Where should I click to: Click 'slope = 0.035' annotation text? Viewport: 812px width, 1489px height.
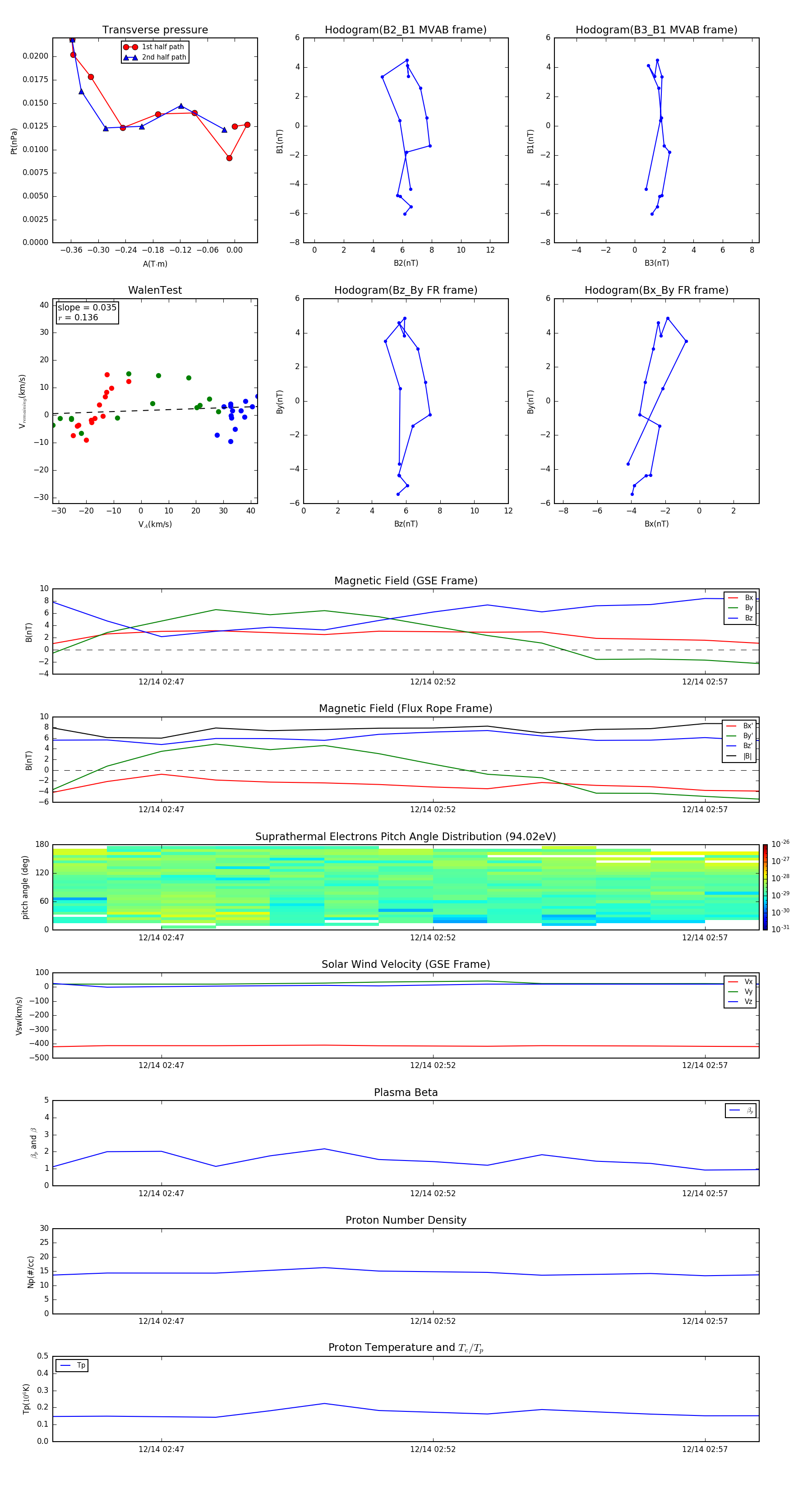(x=87, y=308)
